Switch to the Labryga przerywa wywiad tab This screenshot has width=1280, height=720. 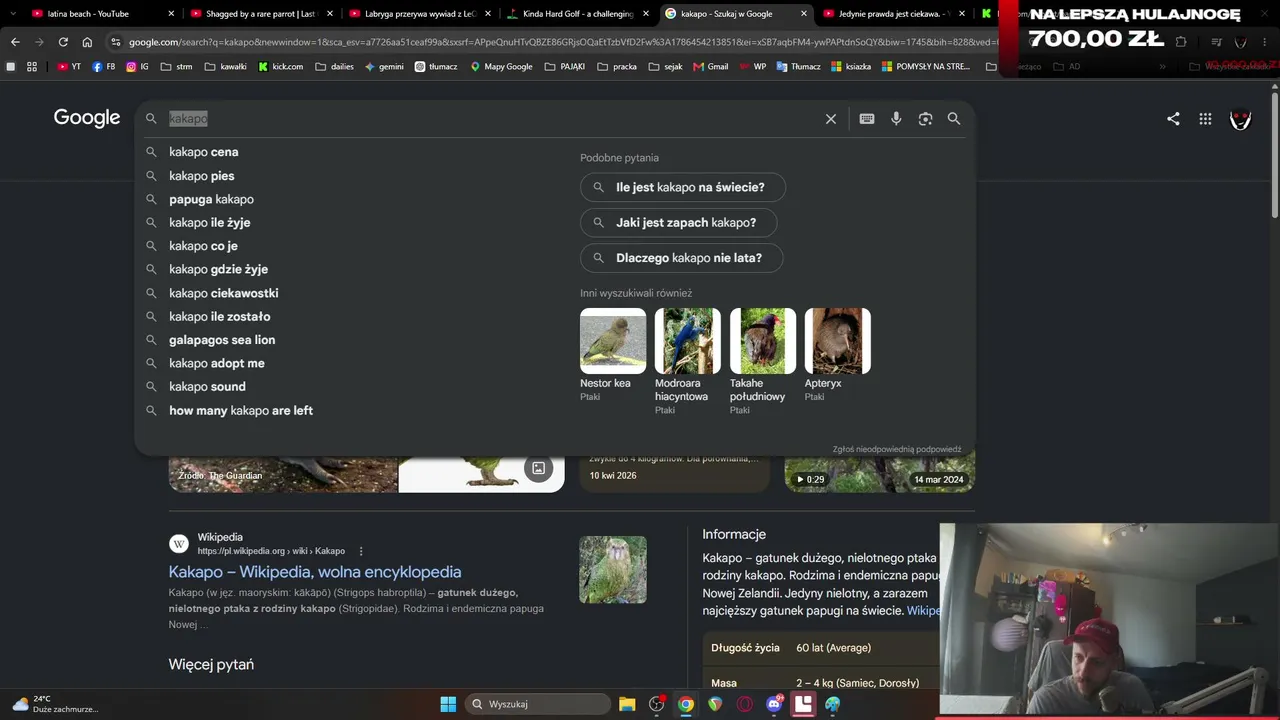[419, 14]
